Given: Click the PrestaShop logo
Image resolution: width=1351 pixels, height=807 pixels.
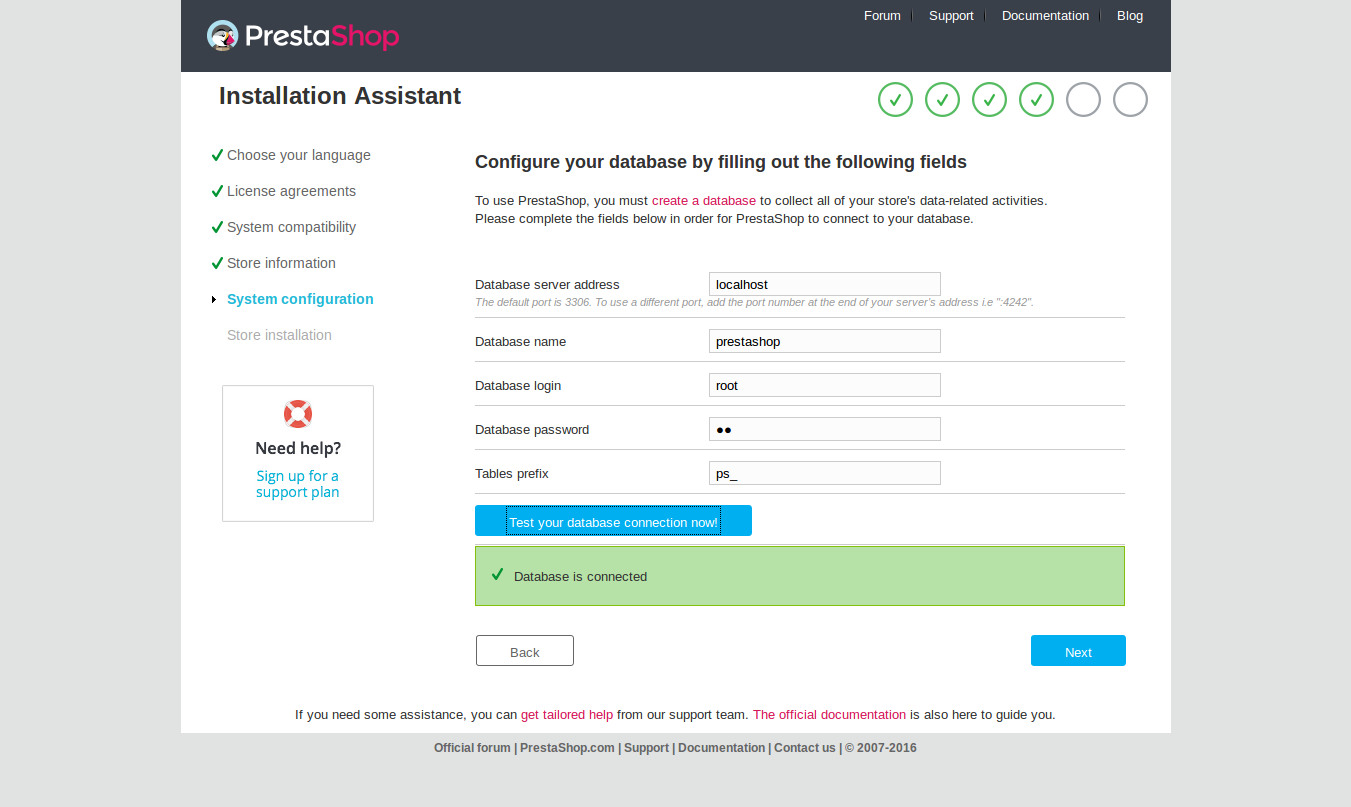Looking at the screenshot, I should (x=303, y=36).
